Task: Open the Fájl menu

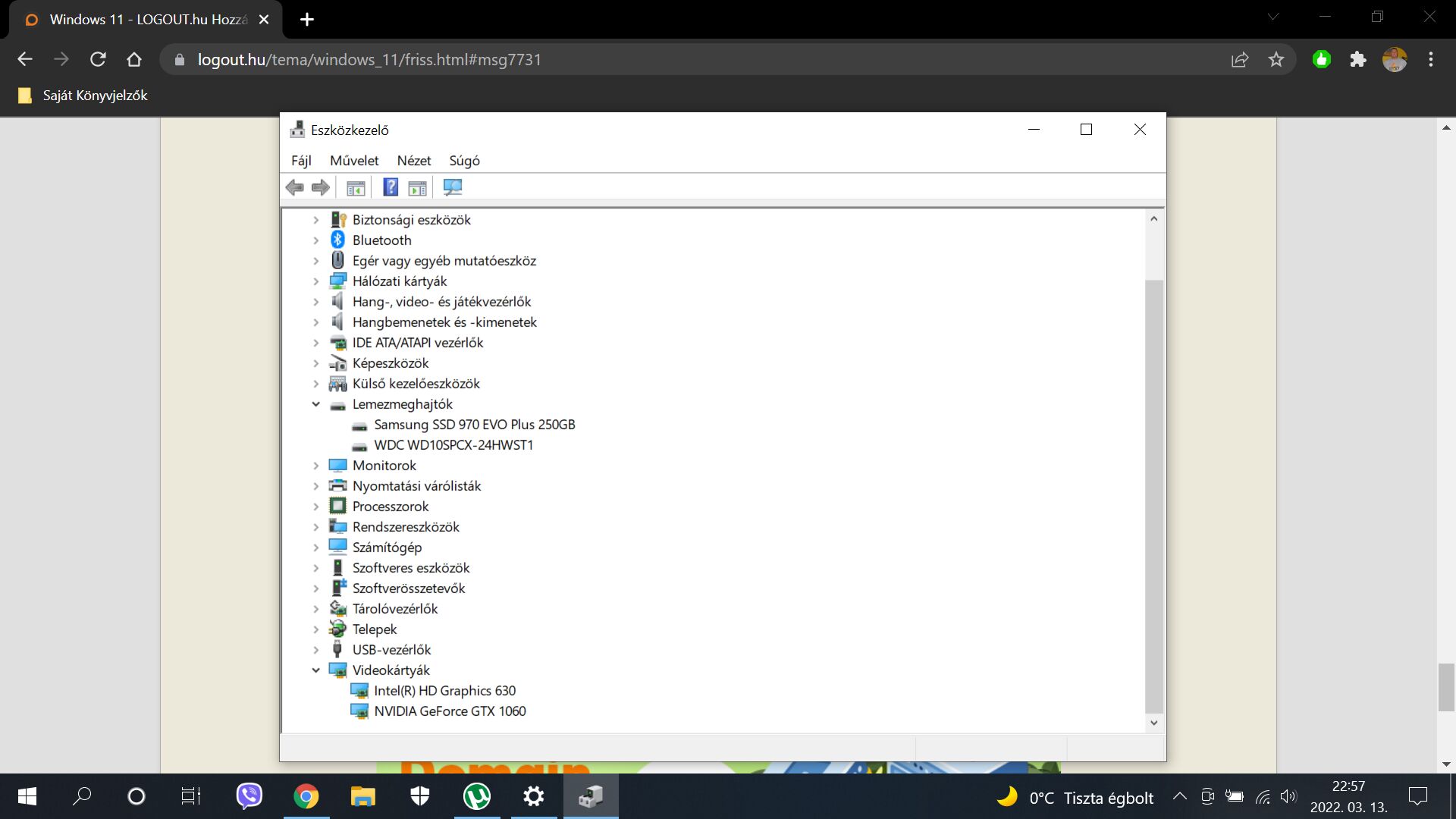Action: (301, 161)
